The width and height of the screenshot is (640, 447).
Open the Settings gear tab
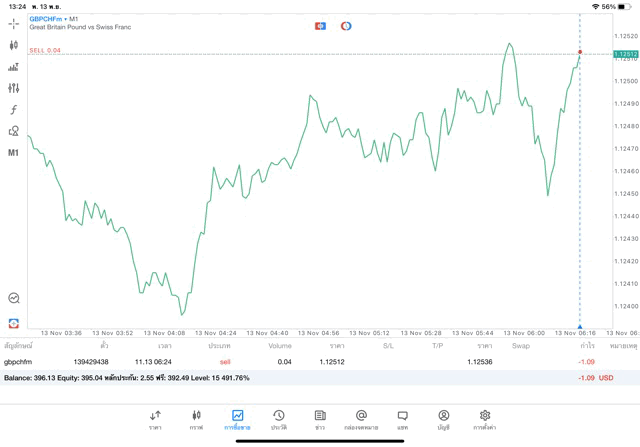[485, 420]
